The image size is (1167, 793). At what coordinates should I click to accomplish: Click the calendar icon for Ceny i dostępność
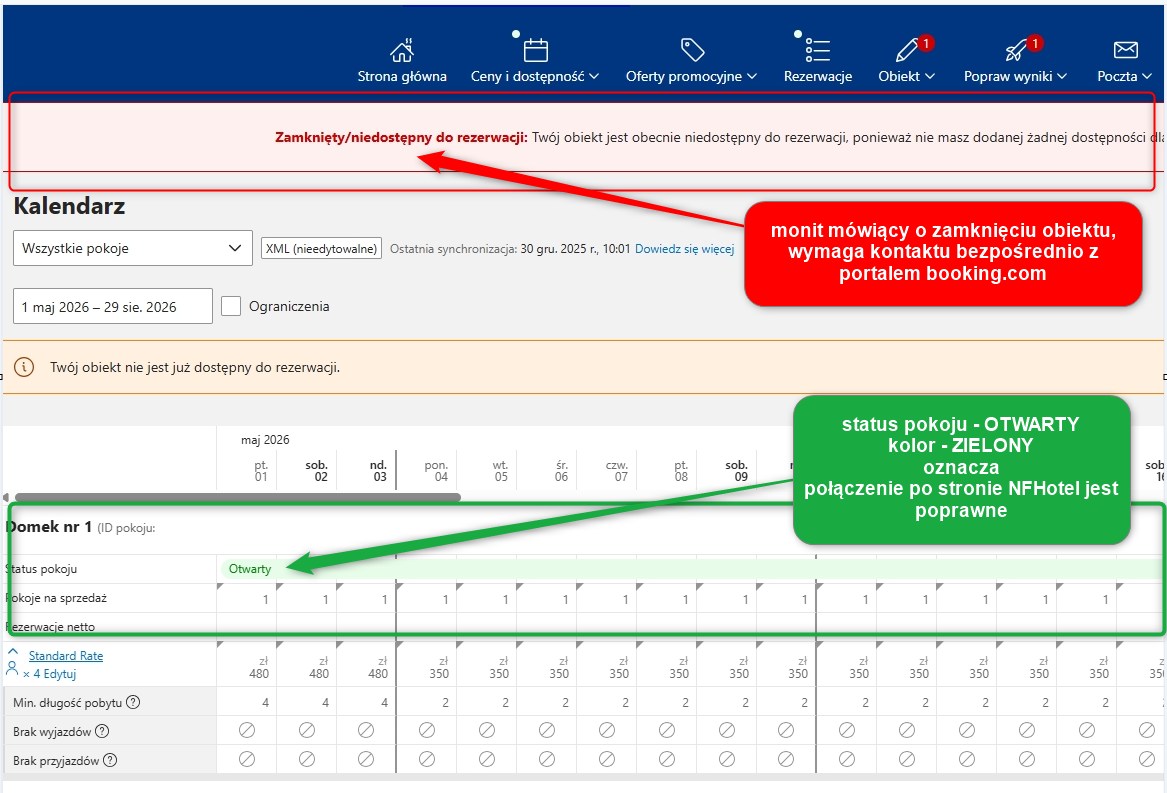[535, 50]
